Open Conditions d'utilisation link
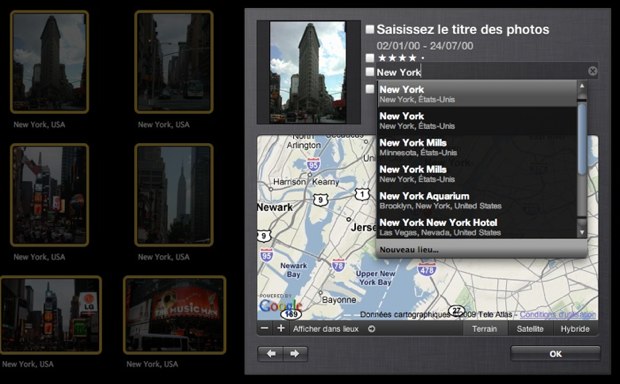 point(558,314)
